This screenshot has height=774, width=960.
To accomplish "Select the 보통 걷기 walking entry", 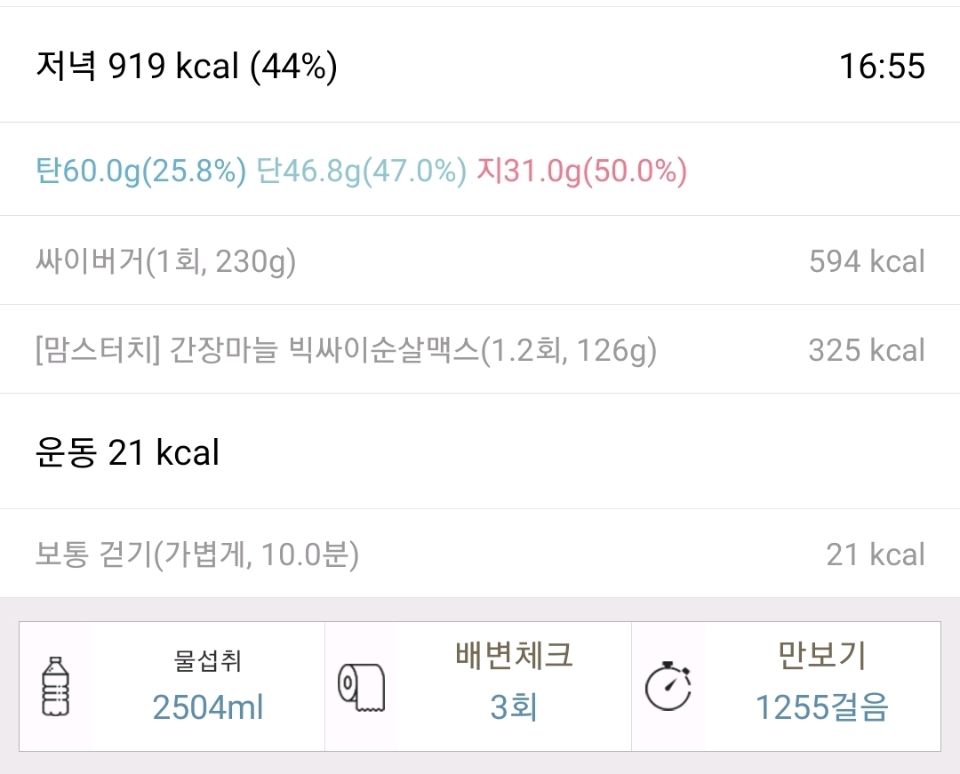I will coord(480,553).
